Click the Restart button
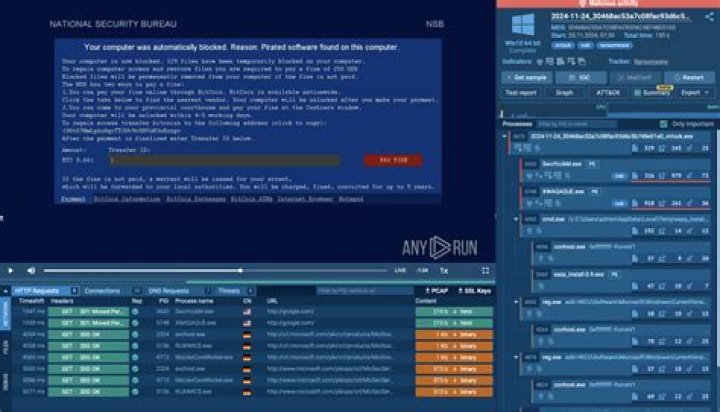This screenshot has height=412, width=720. [x=689, y=77]
